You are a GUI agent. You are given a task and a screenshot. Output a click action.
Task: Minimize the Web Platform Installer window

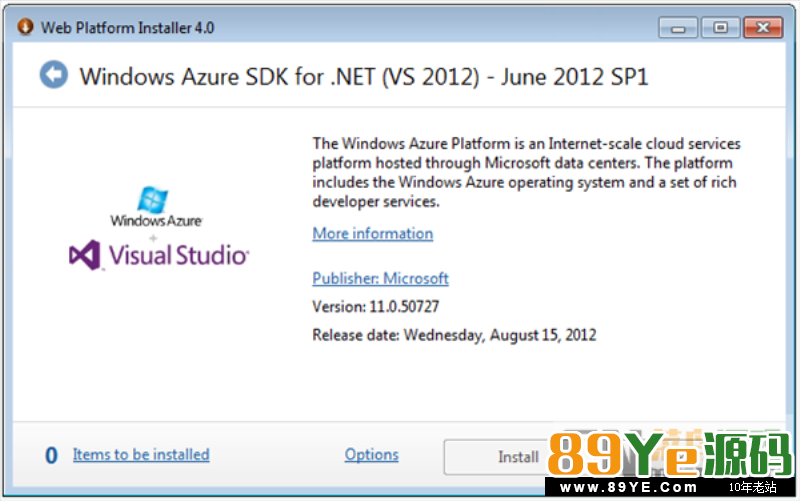[x=678, y=28]
